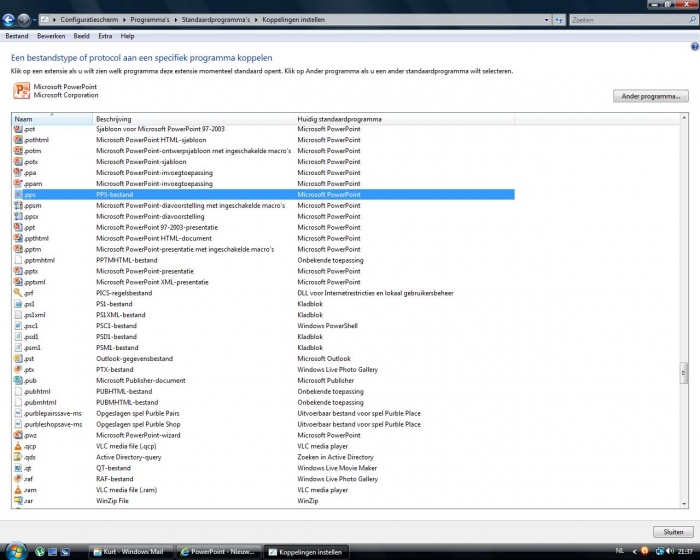Select 'Microsoft Publisher-document' description
Image resolution: width=700 pixels, height=560 pixels.
click(141, 380)
